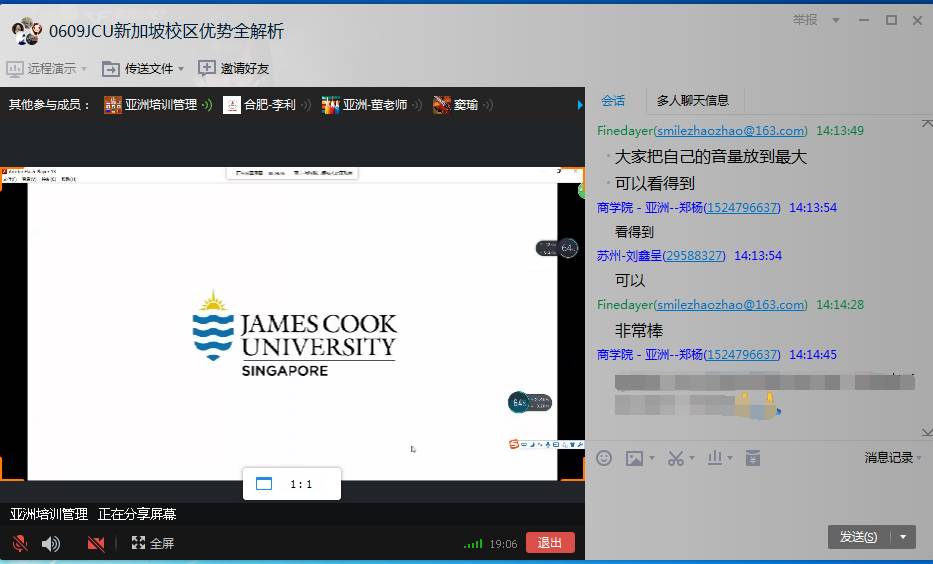This screenshot has height=564, width=933.
Task: Click the 1:1 actual size window icon
Action: (264, 484)
